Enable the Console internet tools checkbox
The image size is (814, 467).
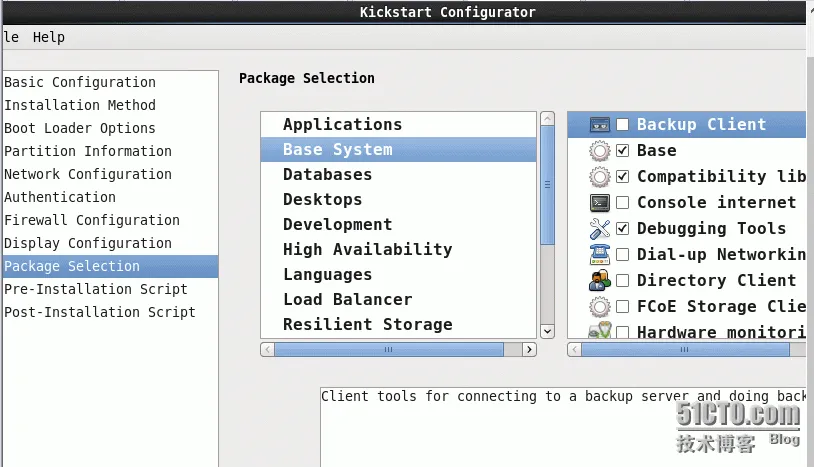pyautogui.click(x=622, y=202)
